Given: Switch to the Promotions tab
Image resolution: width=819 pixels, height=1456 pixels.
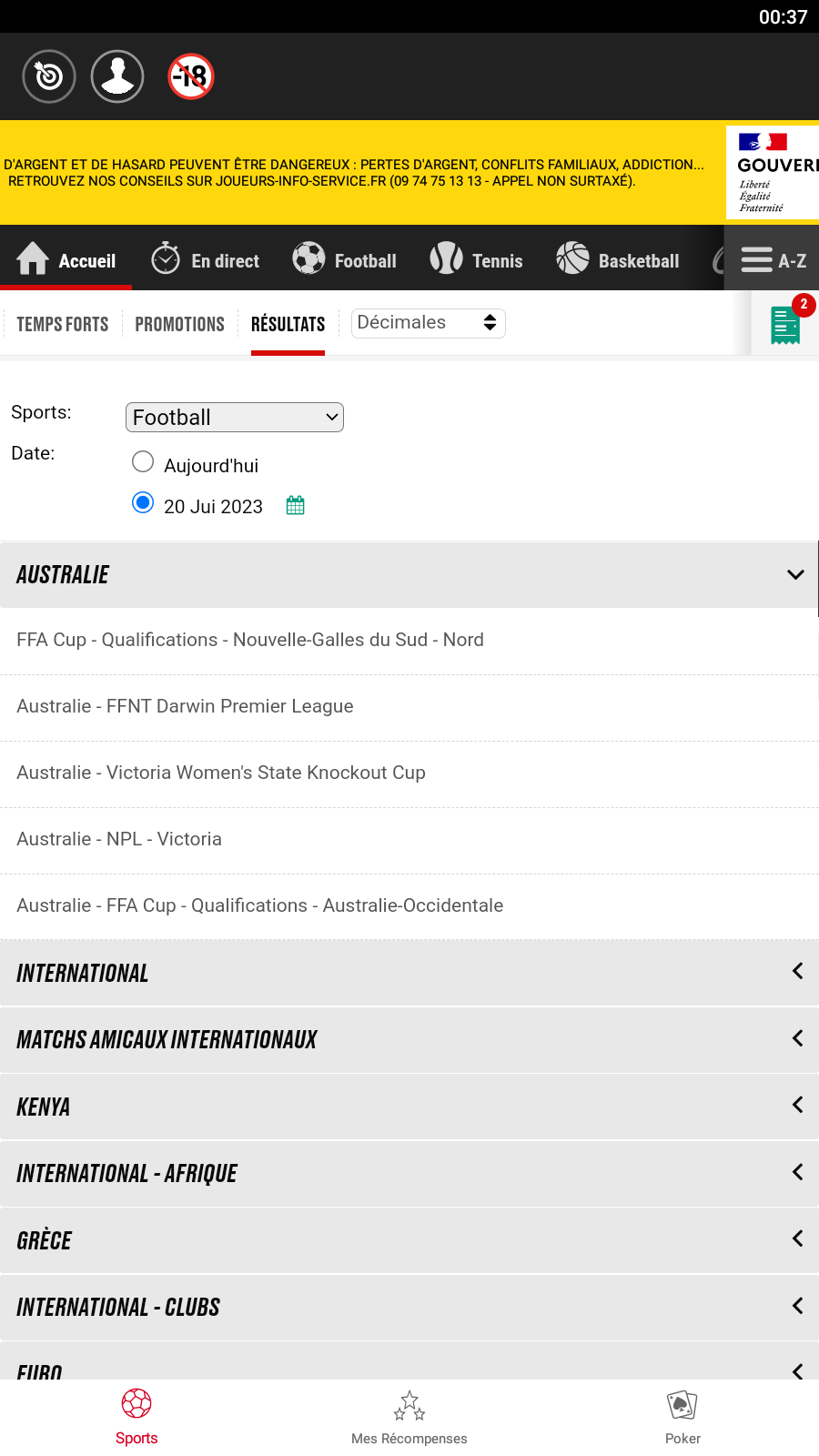Looking at the screenshot, I should pos(179,324).
